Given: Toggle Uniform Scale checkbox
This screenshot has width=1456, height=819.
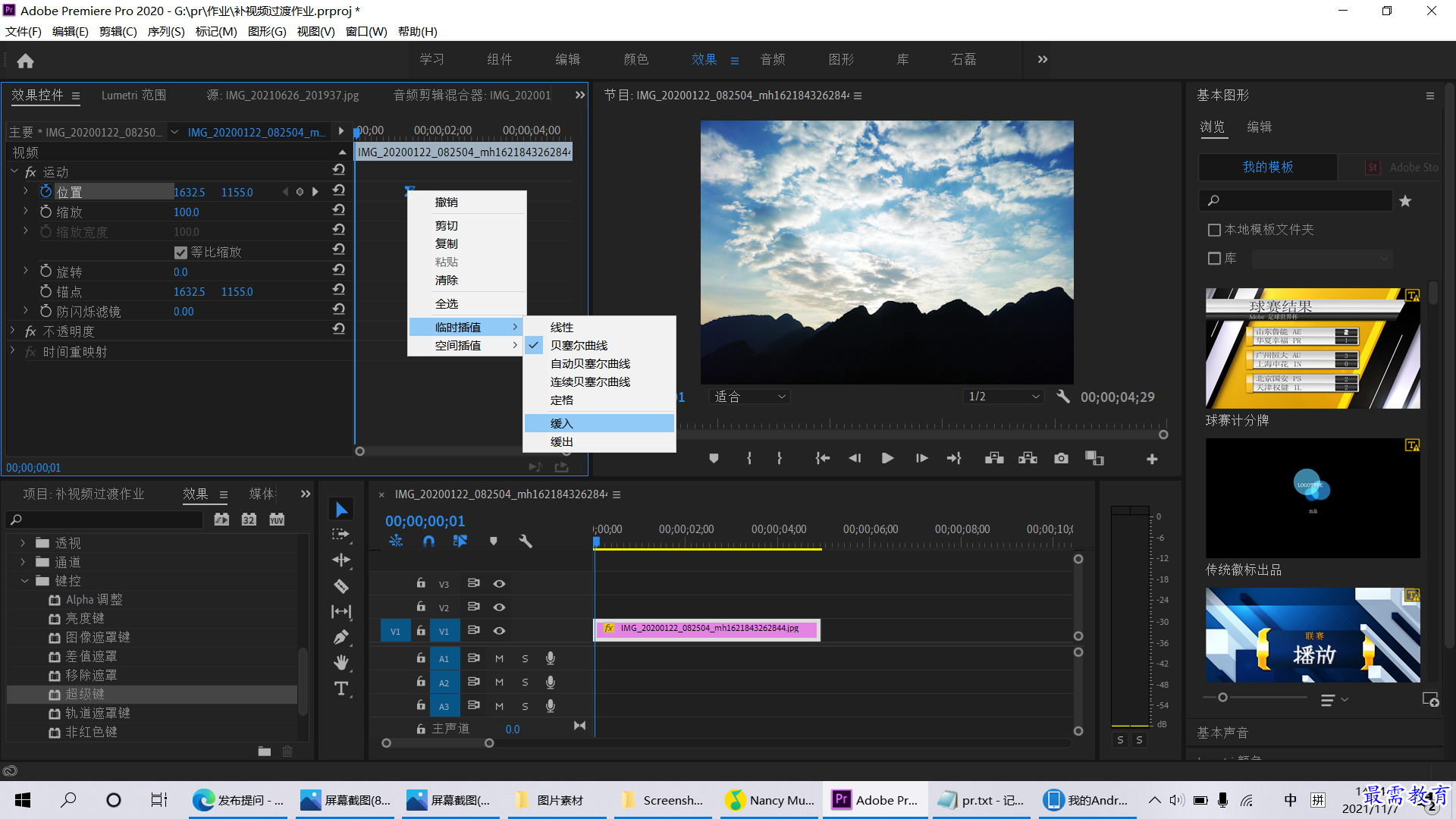Looking at the screenshot, I should (180, 253).
